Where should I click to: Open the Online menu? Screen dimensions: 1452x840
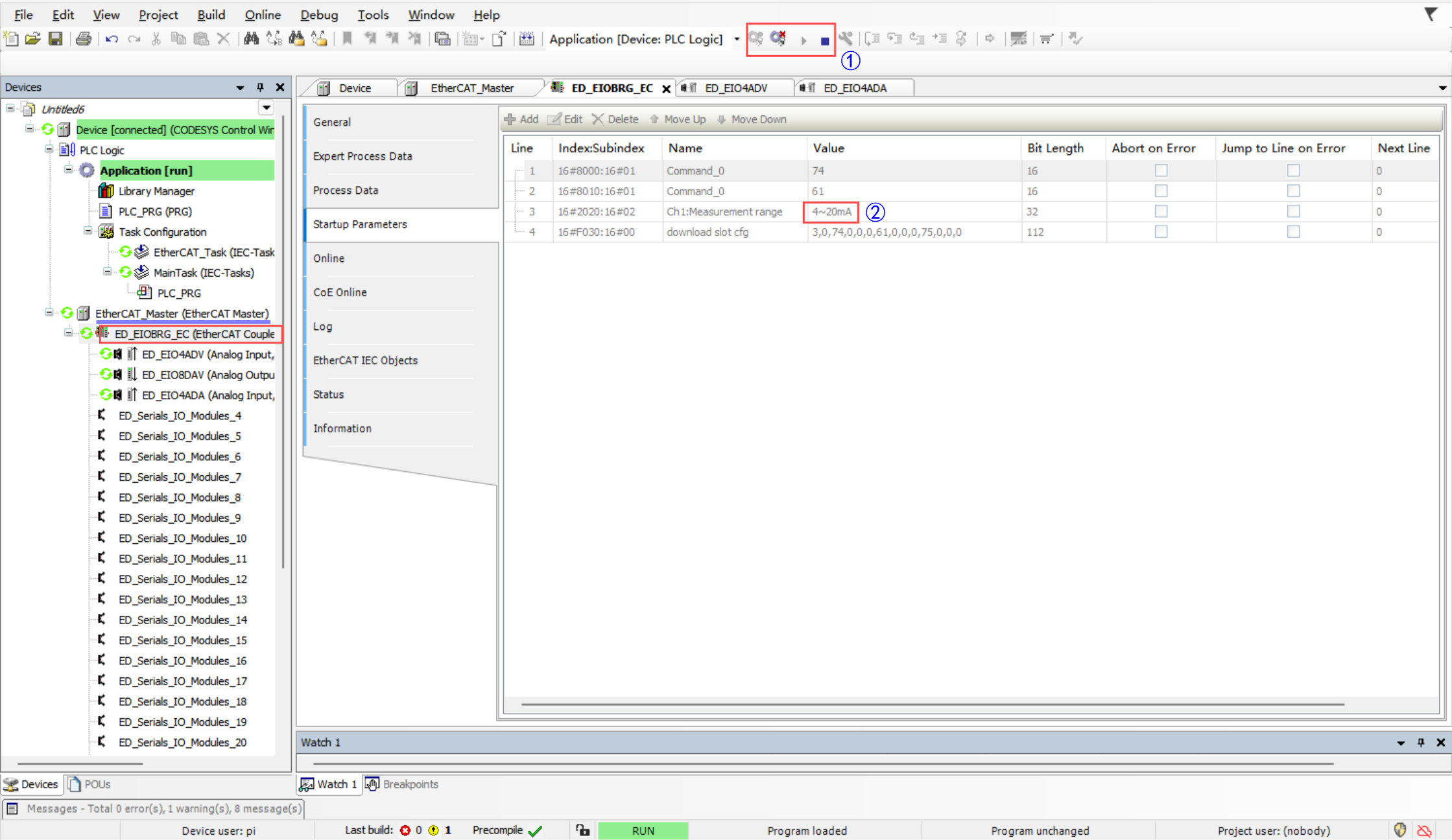(262, 14)
